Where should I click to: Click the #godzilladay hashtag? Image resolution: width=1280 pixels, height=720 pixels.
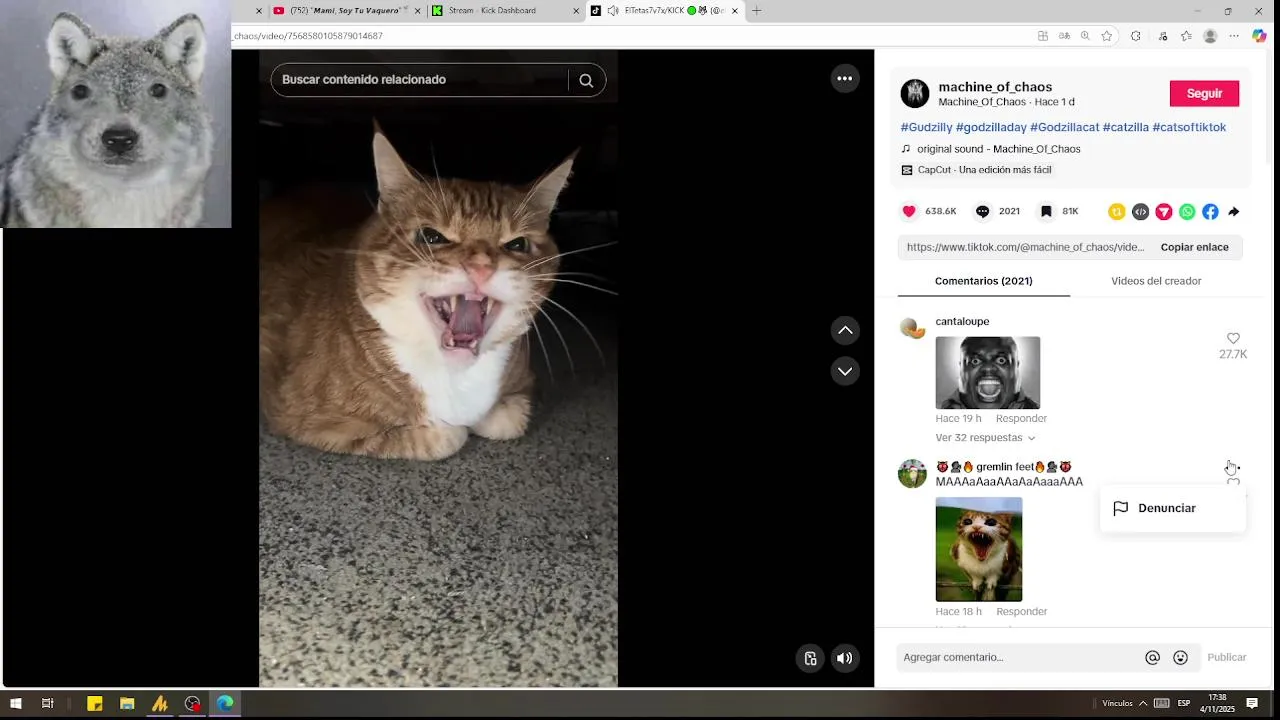[x=991, y=127]
